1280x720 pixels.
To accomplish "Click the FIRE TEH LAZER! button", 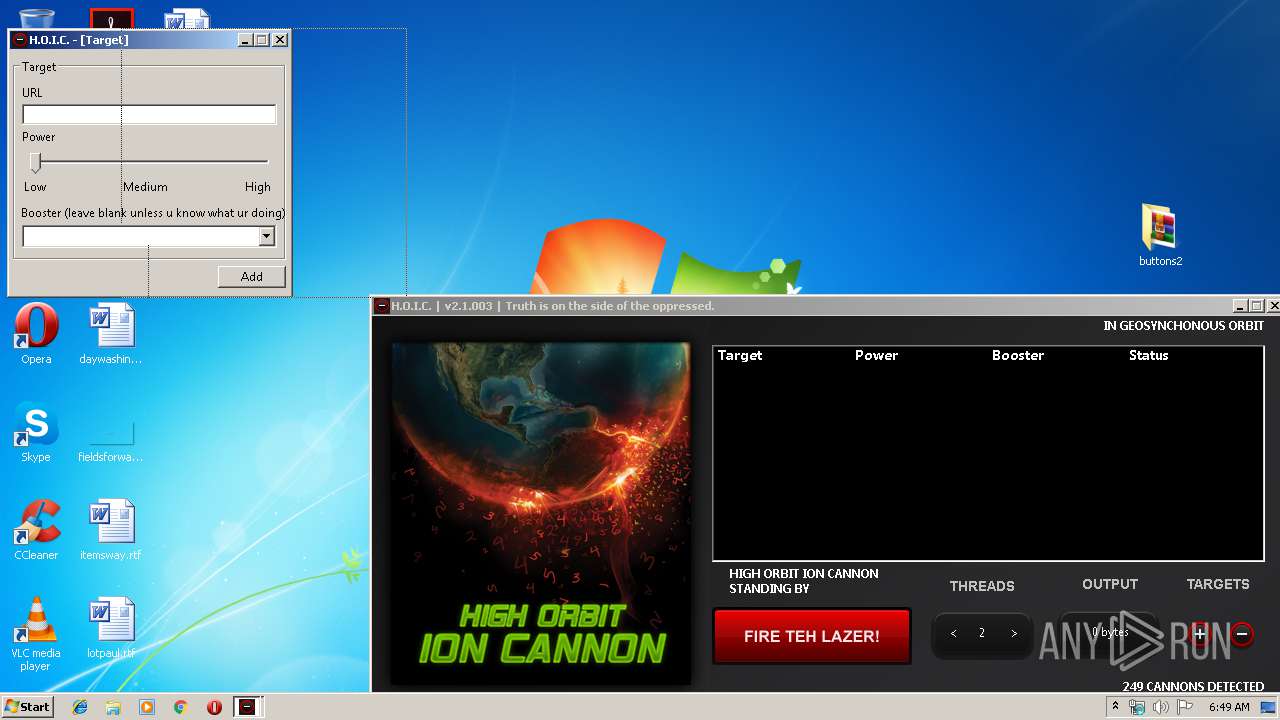I will [811, 636].
